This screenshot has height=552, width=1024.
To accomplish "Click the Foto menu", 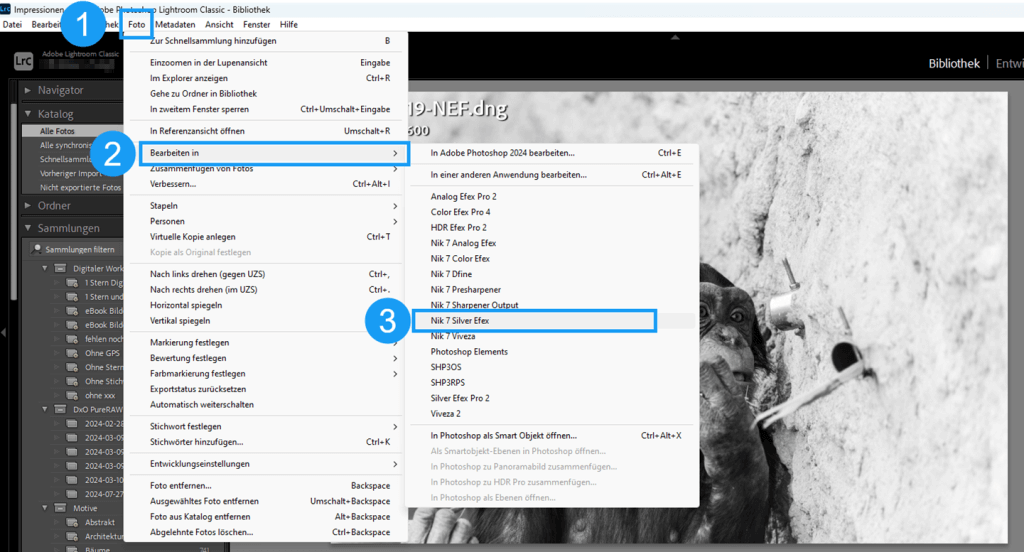I will pyautogui.click(x=136, y=25).
